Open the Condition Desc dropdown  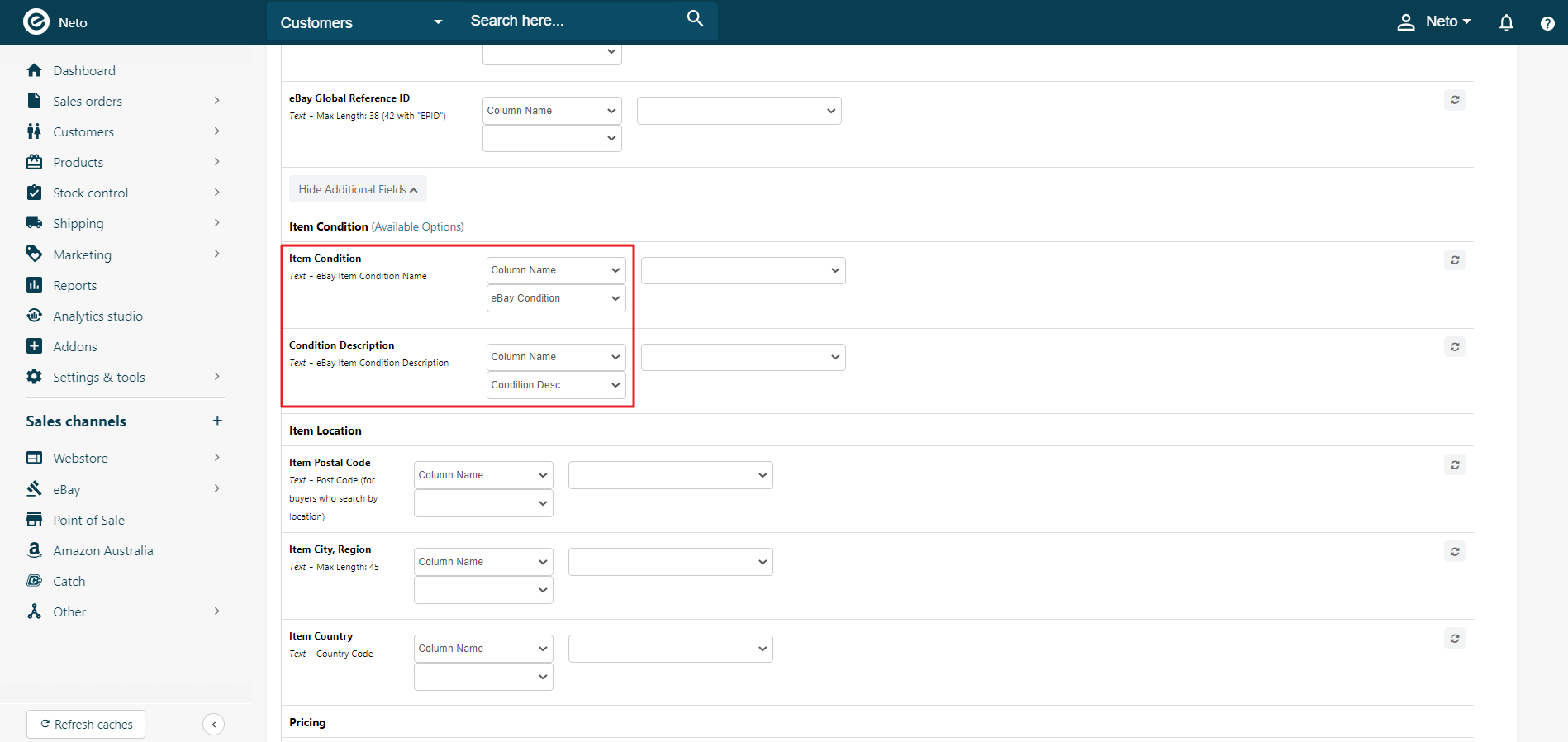click(x=556, y=385)
